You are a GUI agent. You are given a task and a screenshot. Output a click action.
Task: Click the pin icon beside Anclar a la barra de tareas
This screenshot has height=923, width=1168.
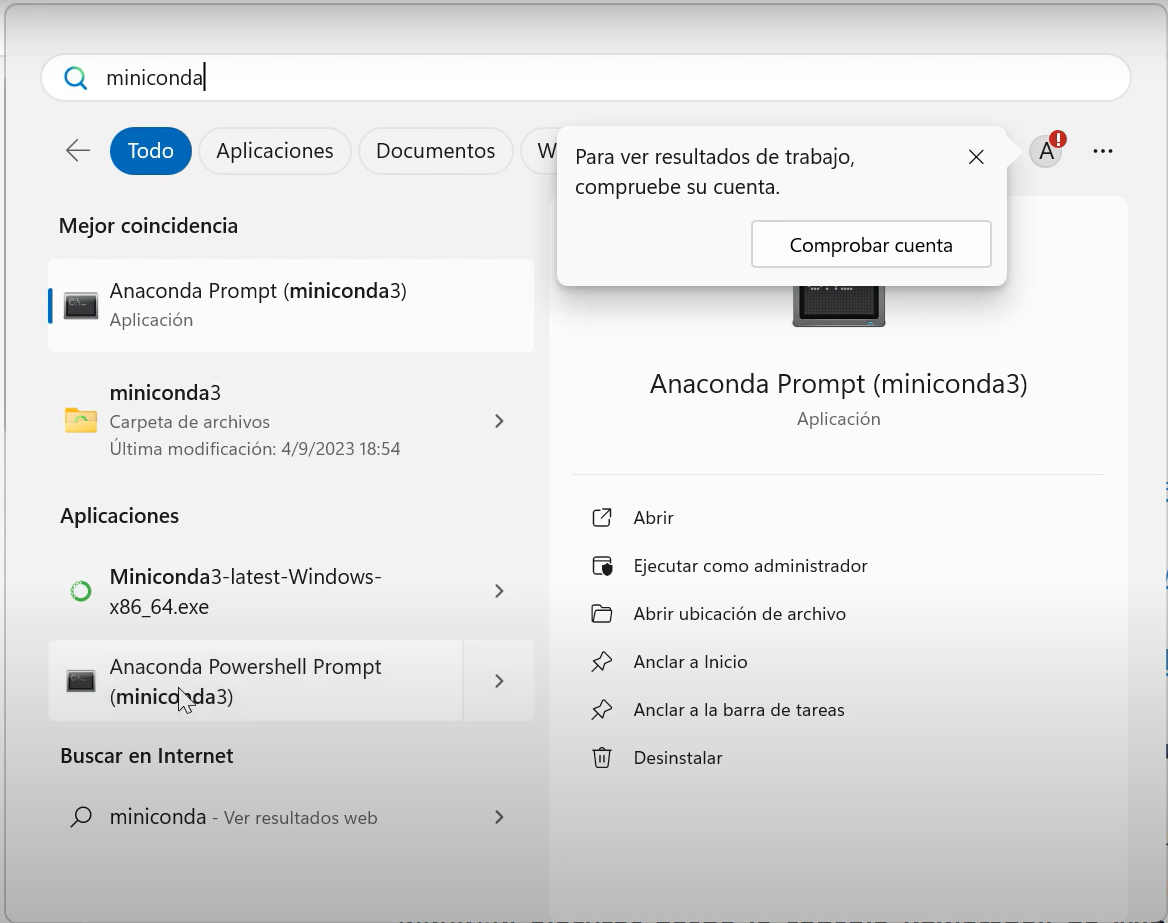(x=602, y=710)
